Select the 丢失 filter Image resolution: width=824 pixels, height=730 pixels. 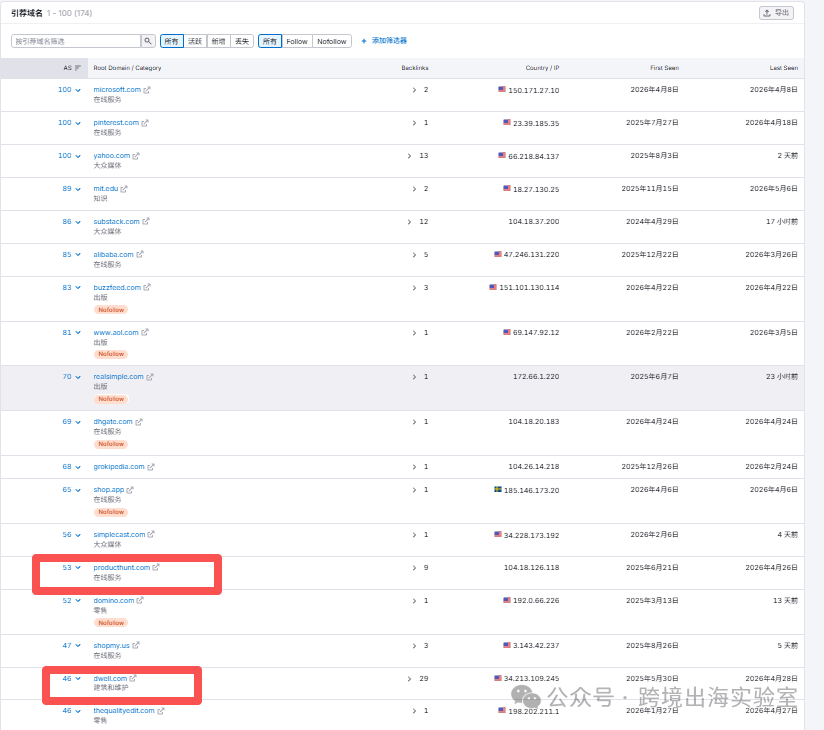pyautogui.click(x=242, y=41)
